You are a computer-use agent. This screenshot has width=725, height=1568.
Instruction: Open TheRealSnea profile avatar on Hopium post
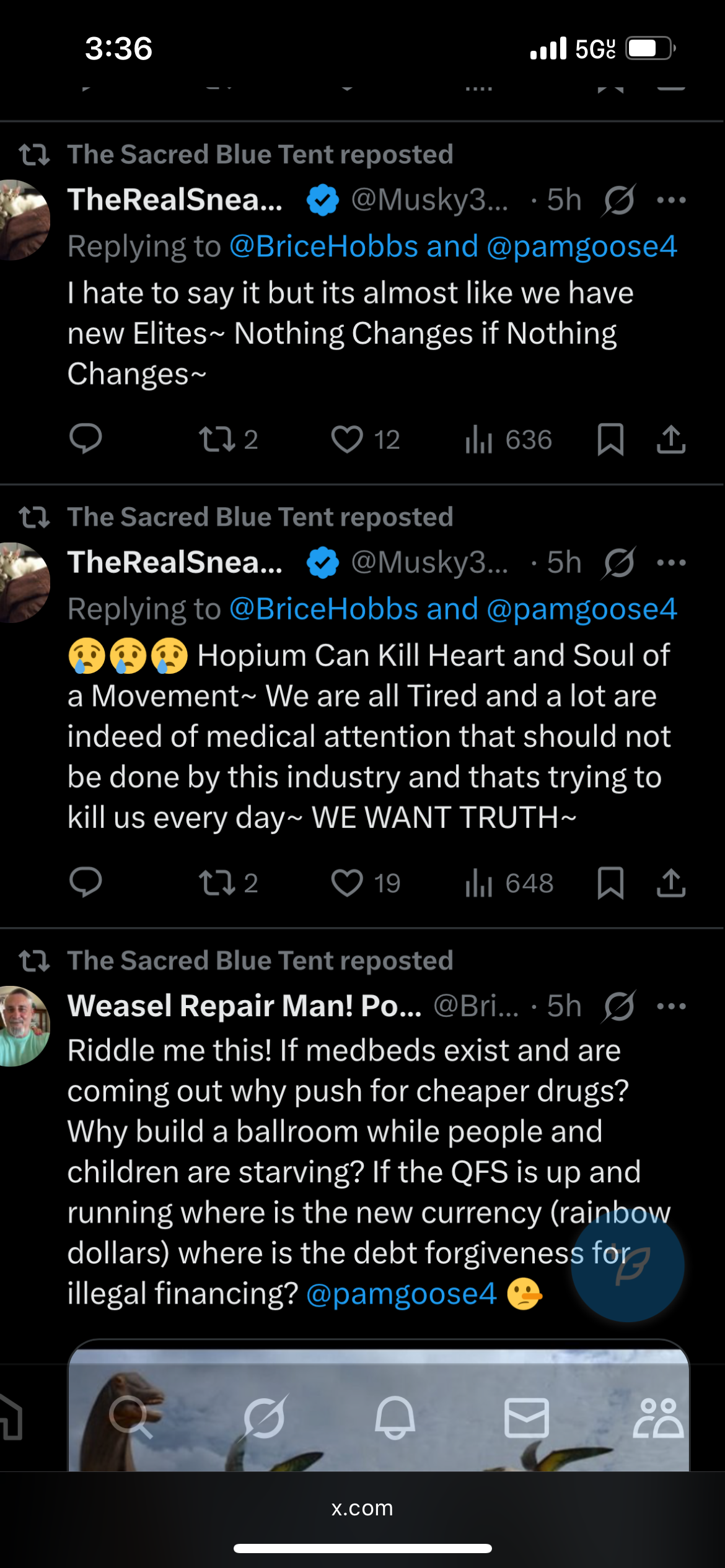(x=24, y=582)
